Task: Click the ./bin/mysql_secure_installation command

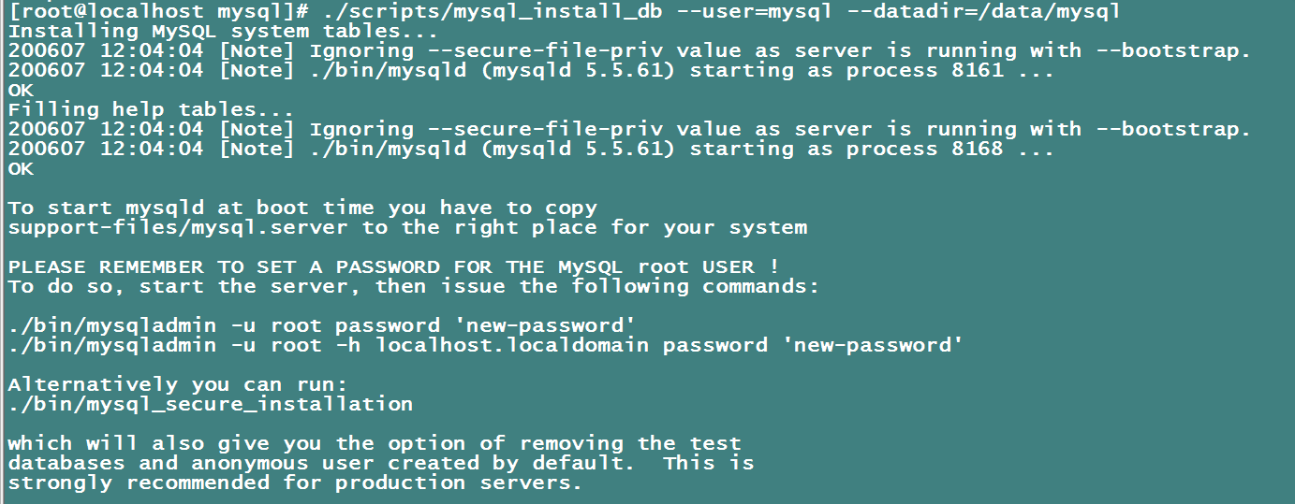Action: point(210,404)
